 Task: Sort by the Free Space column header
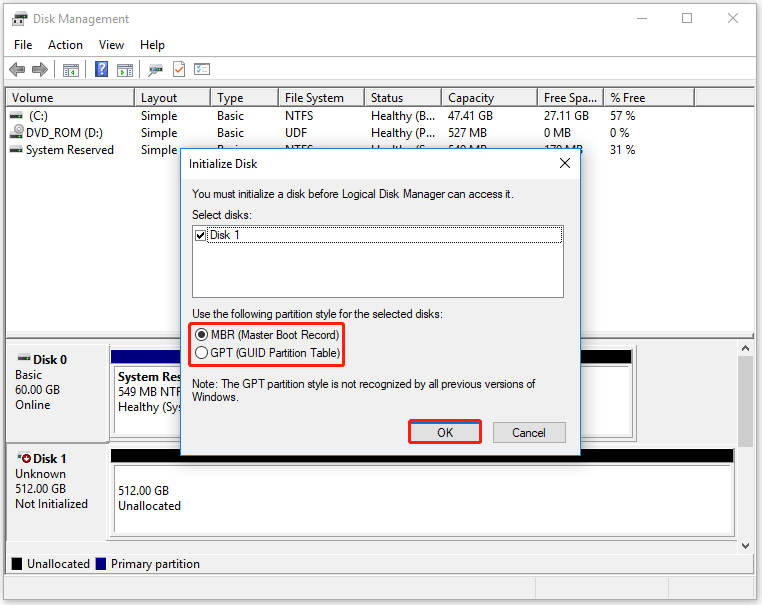571,98
